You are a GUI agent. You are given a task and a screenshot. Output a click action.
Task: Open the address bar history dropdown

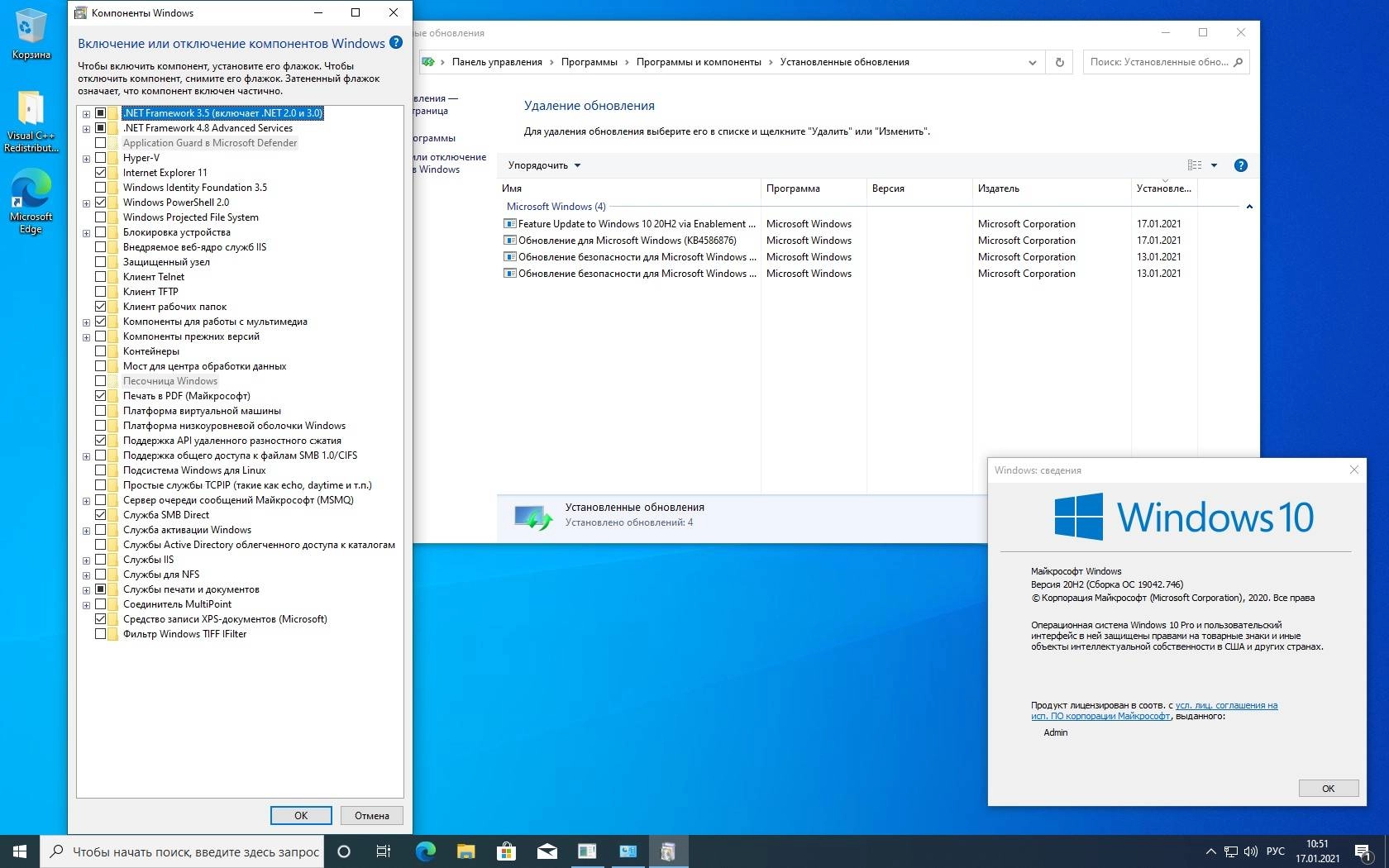[1032, 62]
